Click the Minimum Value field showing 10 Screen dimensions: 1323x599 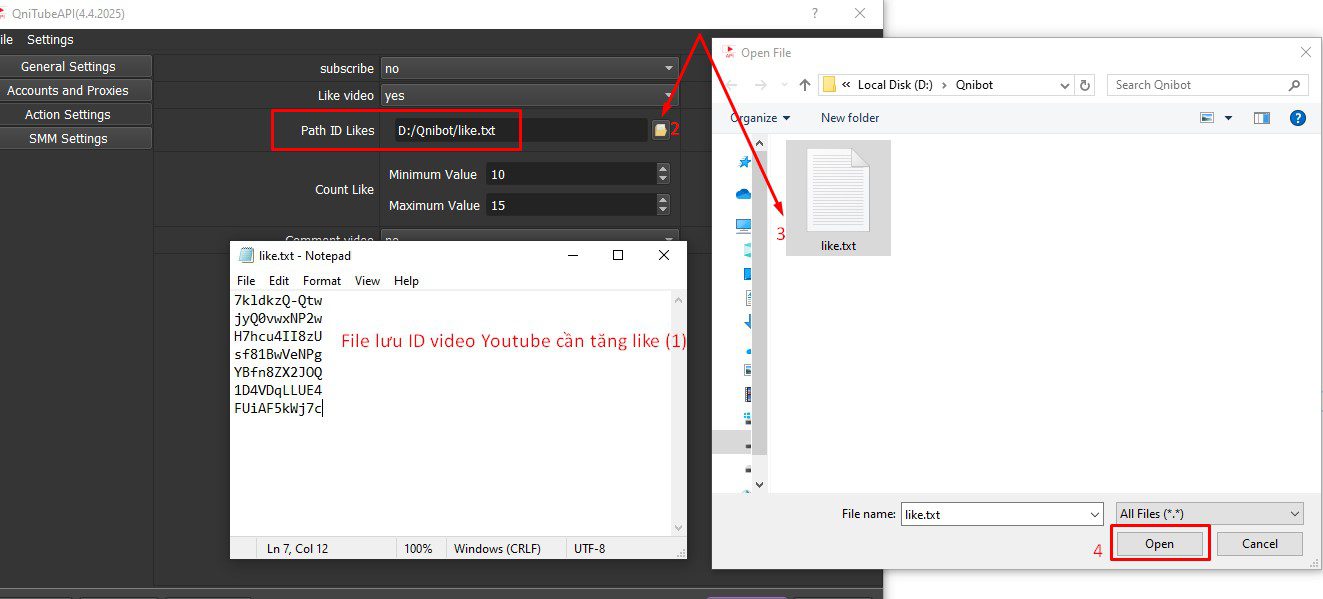tap(571, 174)
